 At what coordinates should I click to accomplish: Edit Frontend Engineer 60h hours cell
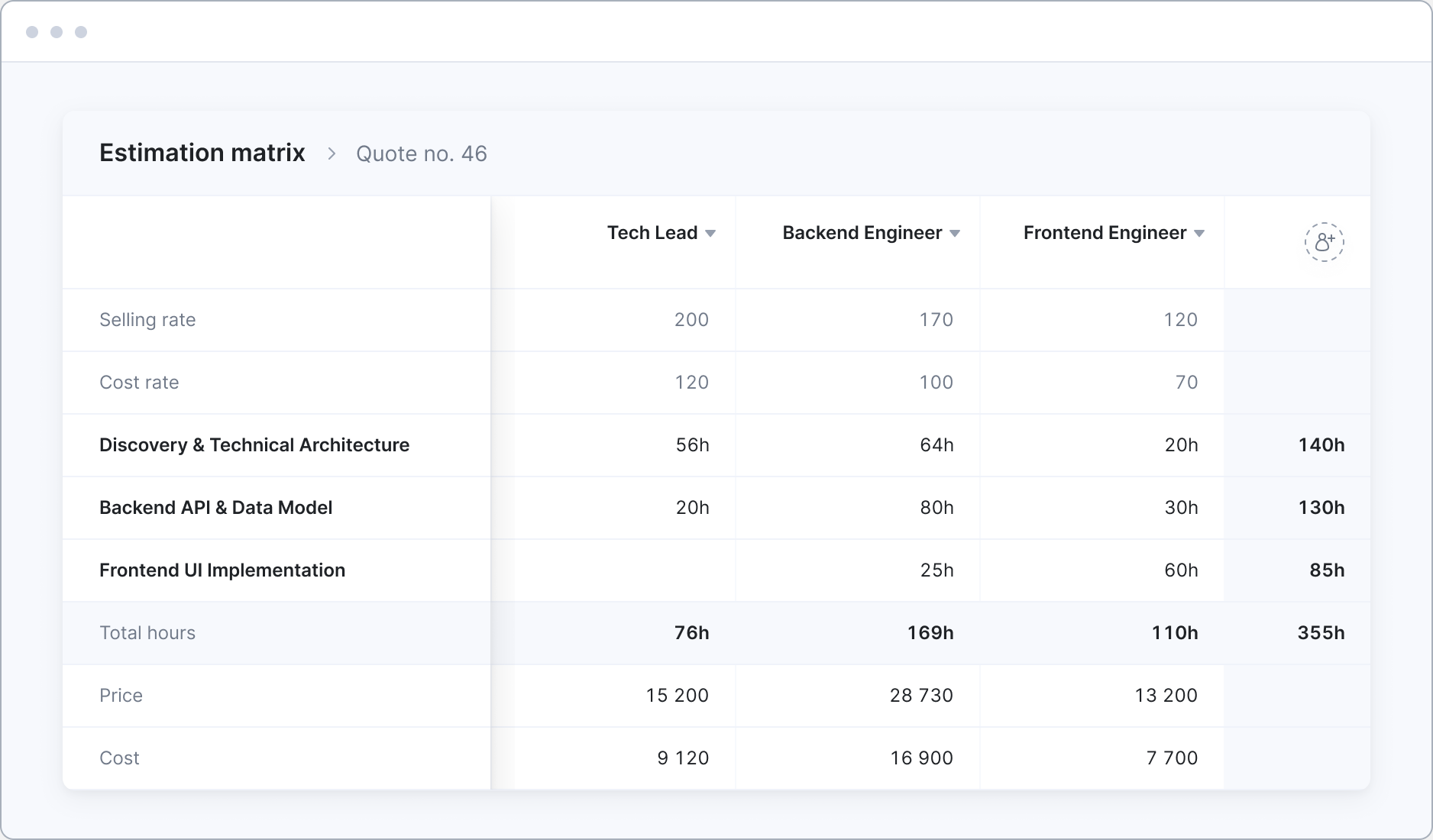[x=1181, y=570]
